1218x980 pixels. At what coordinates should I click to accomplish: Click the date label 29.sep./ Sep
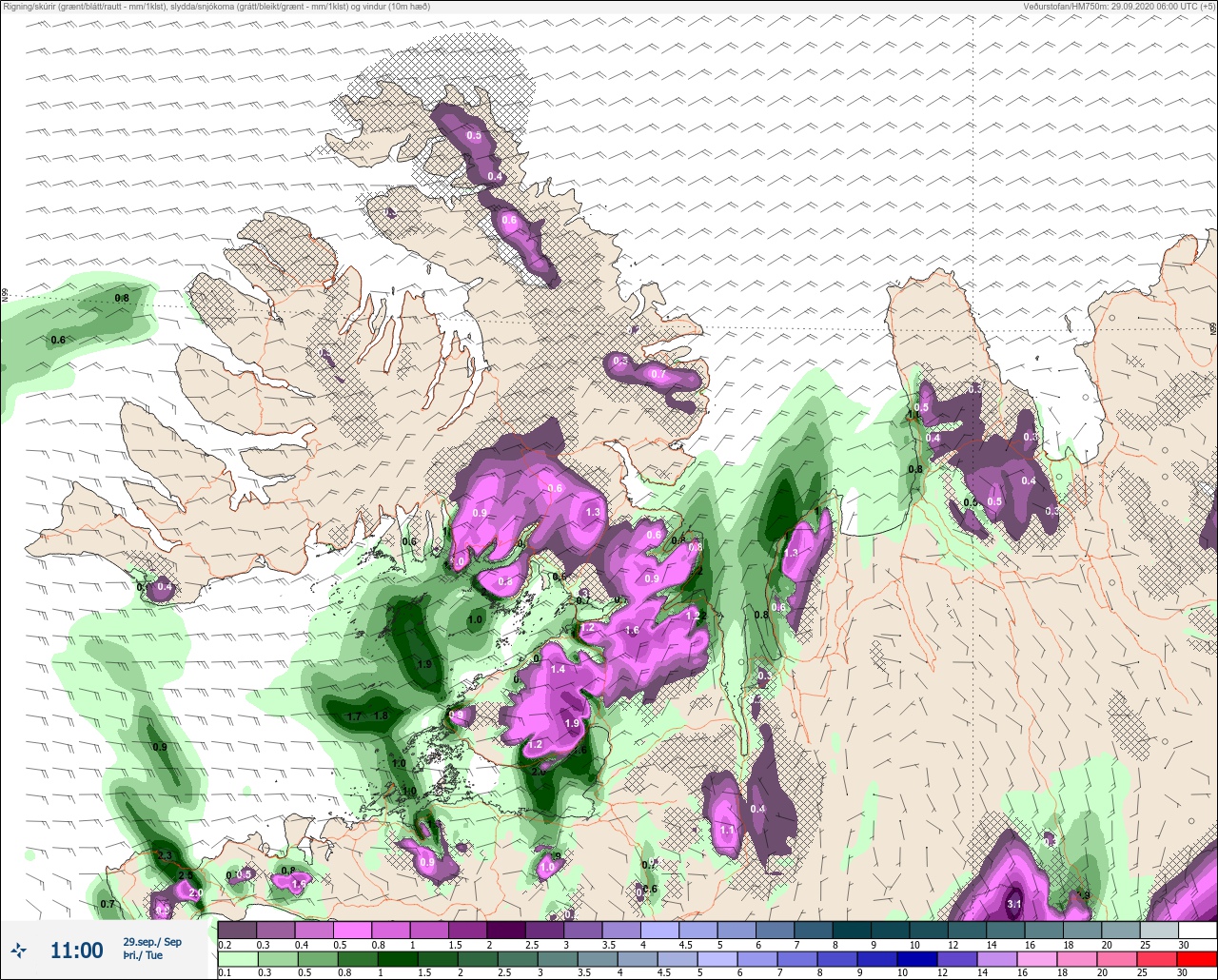[152, 942]
